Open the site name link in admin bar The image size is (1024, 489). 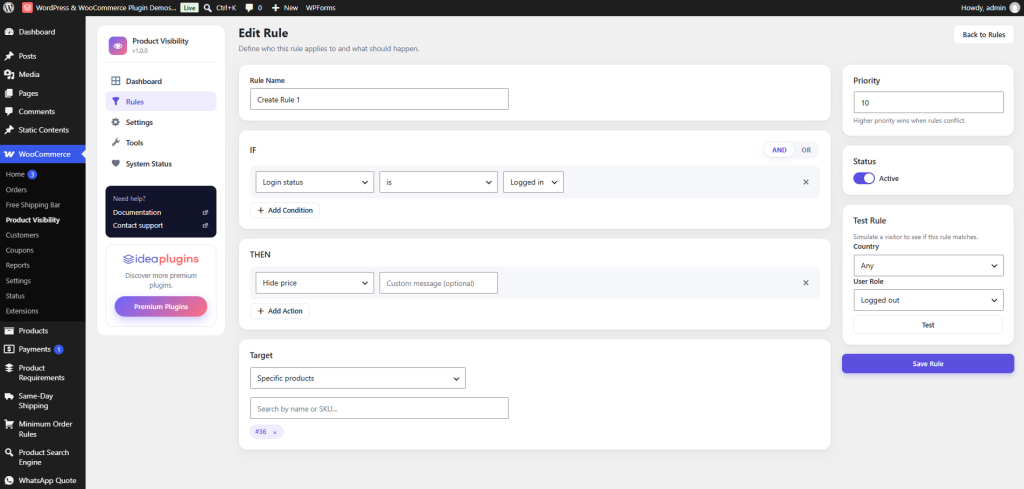coord(106,8)
